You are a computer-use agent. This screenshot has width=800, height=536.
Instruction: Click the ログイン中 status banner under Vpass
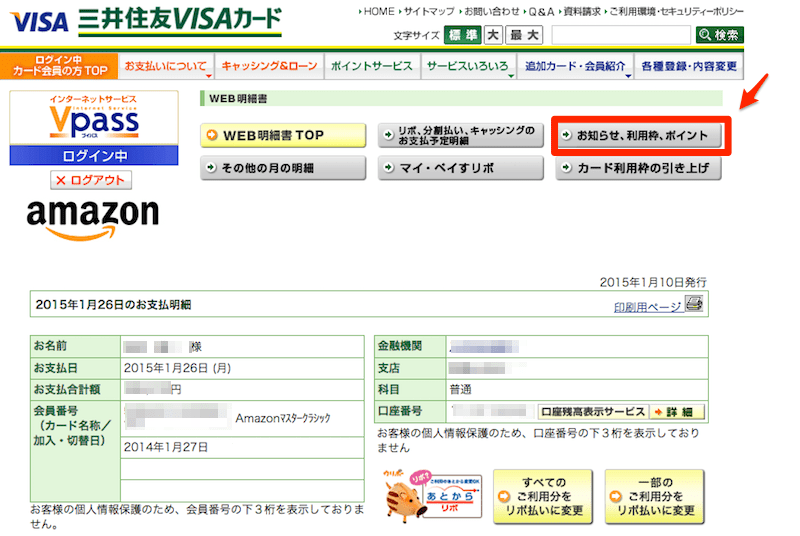click(94, 156)
